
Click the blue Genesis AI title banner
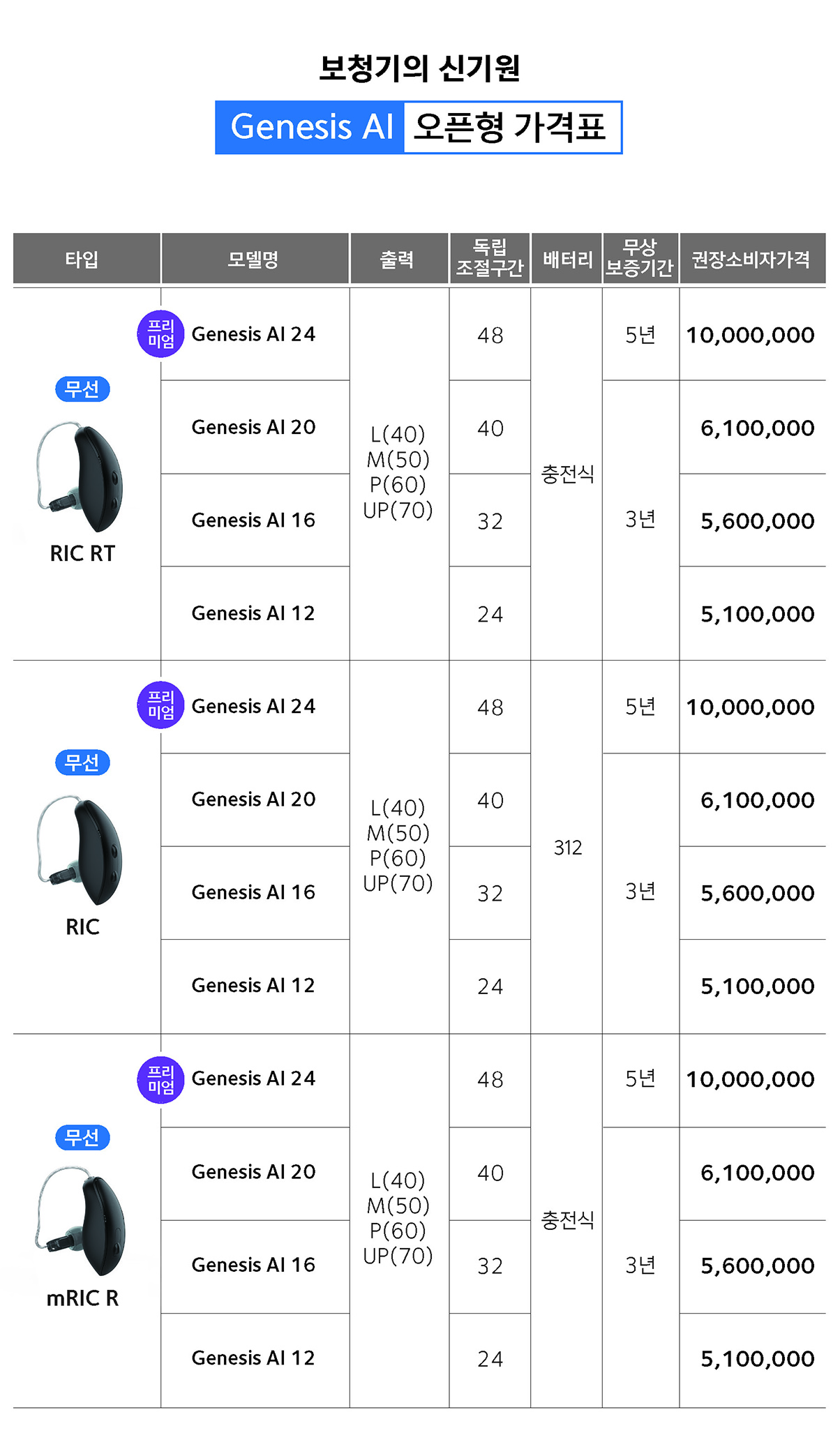(x=310, y=128)
